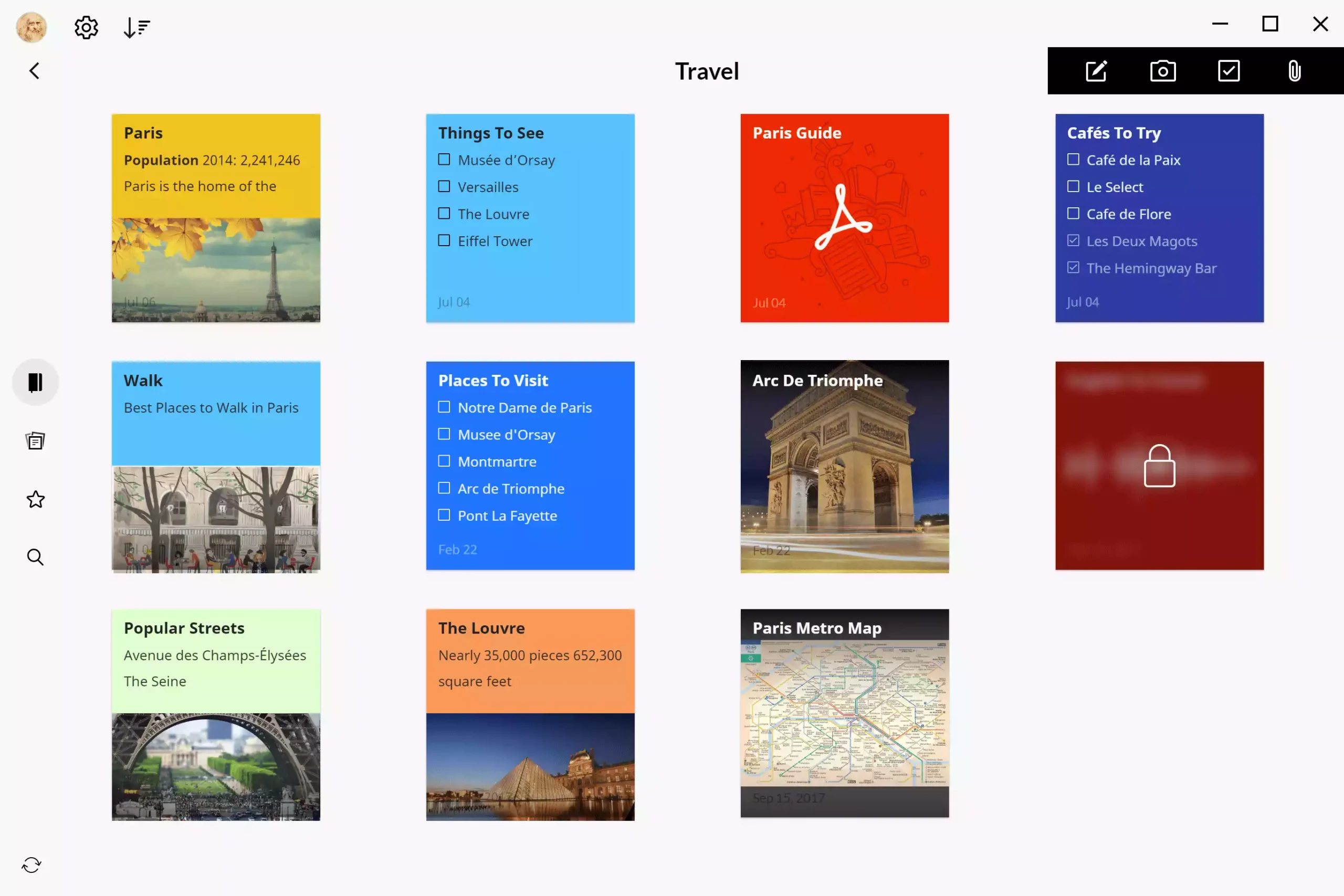This screenshot has width=1344, height=896.
Task: Switch to notebooks view in sidebar
Action: [x=35, y=382]
